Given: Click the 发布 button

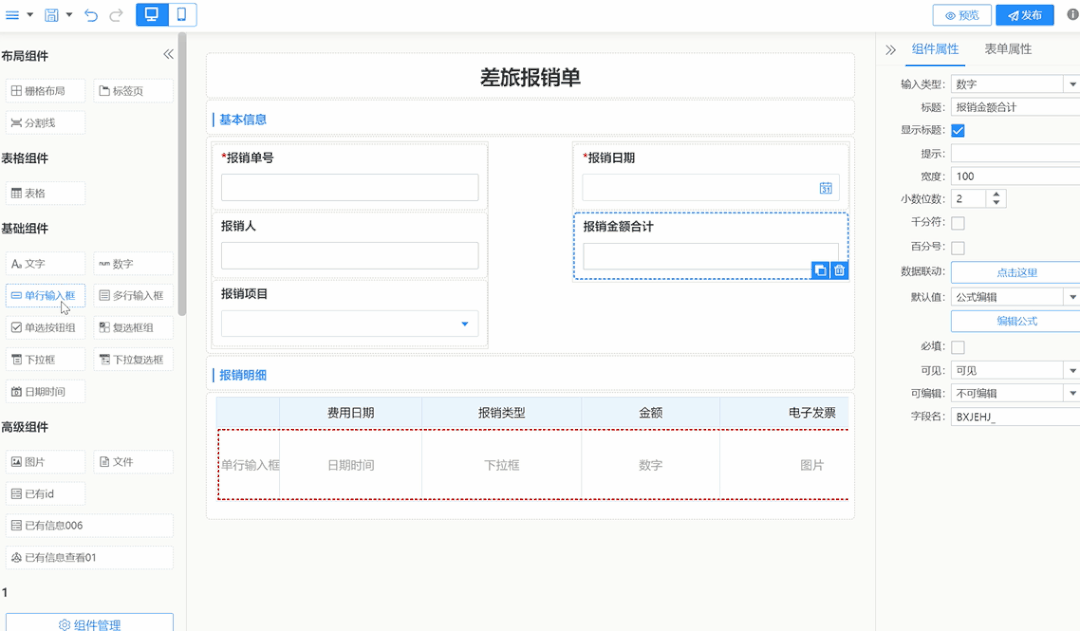Looking at the screenshot, I should tap(1024, 15).
